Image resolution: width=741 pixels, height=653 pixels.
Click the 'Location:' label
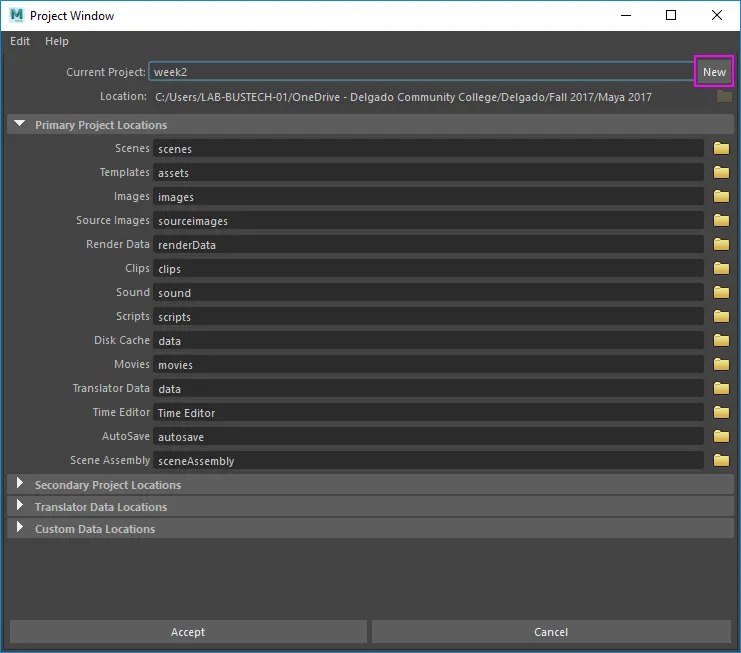click(123, 96)
